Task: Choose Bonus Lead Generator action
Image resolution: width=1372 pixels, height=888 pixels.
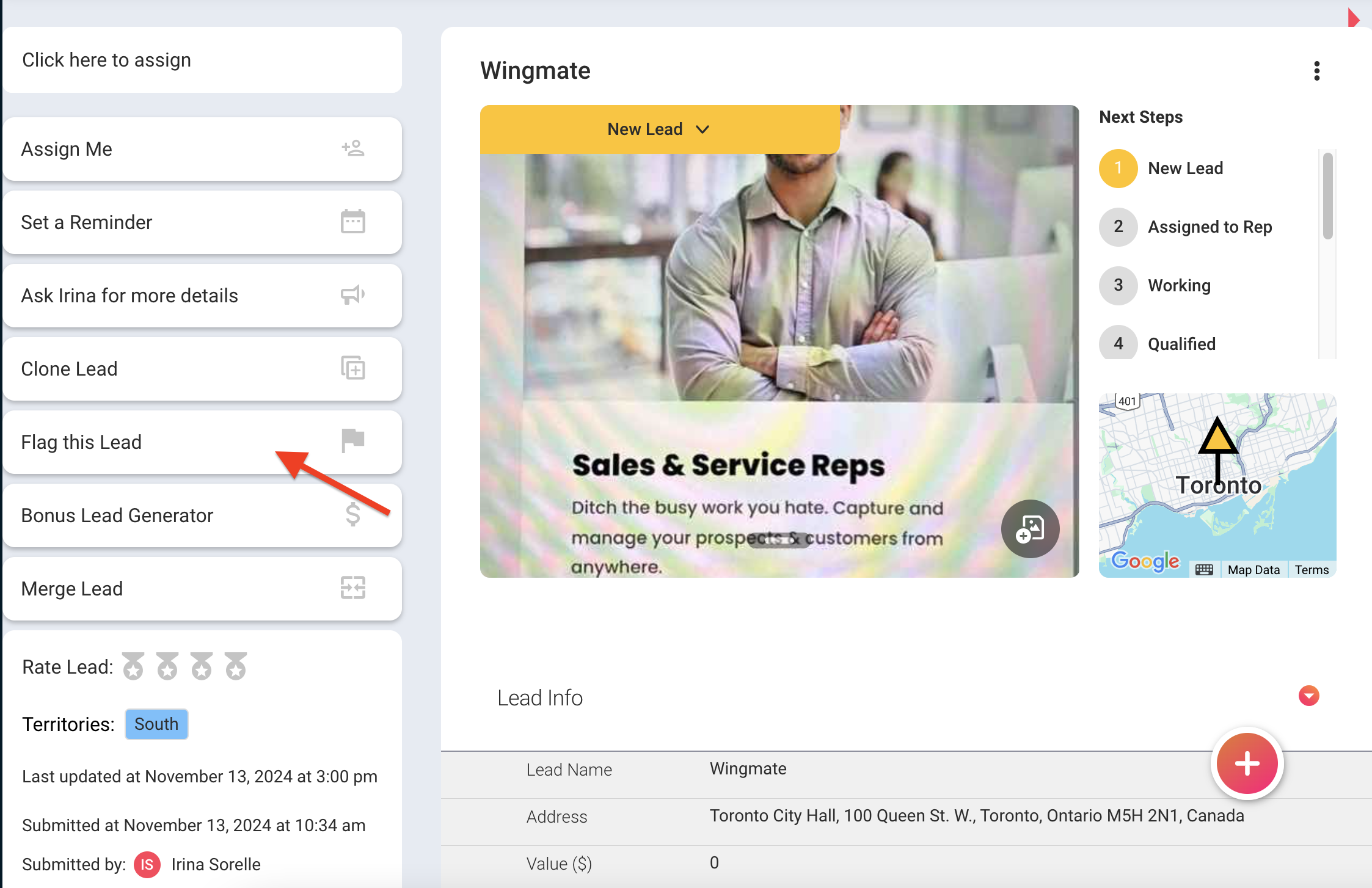Action: point(202,515)
